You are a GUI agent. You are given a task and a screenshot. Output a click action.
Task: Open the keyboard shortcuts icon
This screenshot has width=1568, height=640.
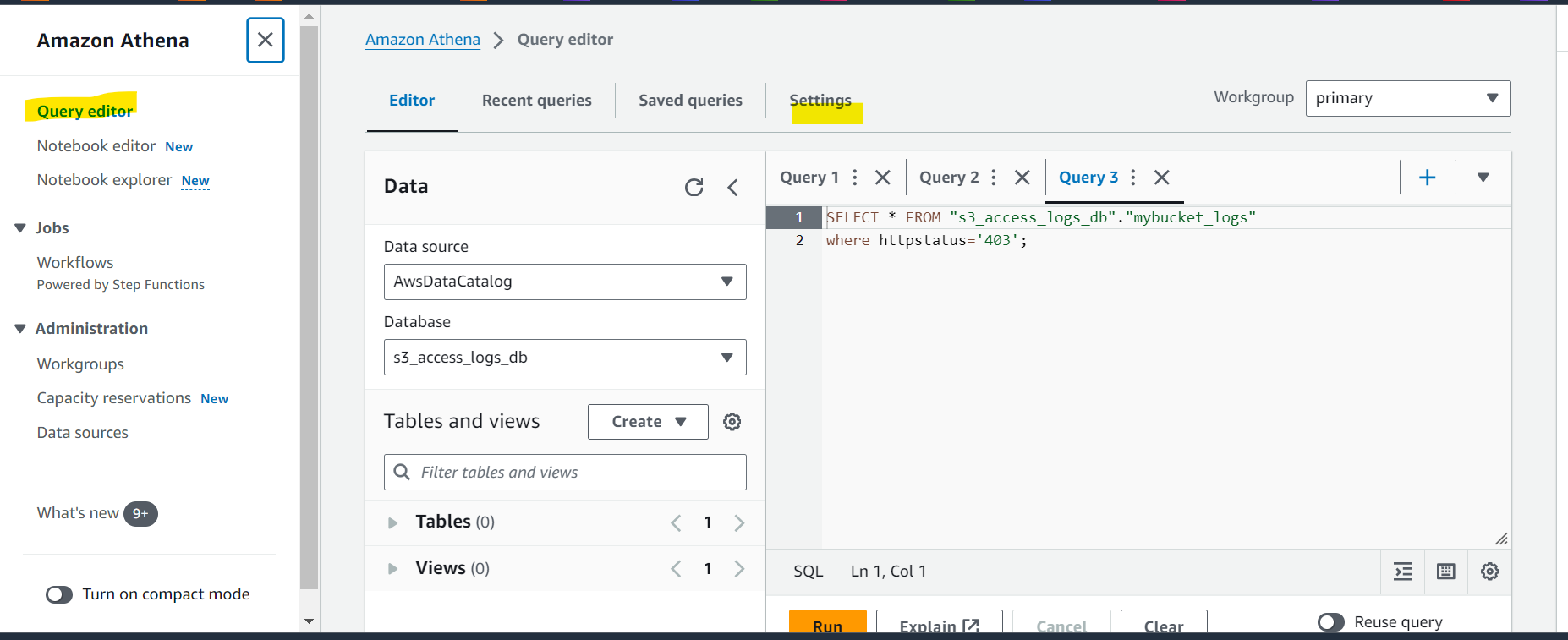(x=1446, y=572)
